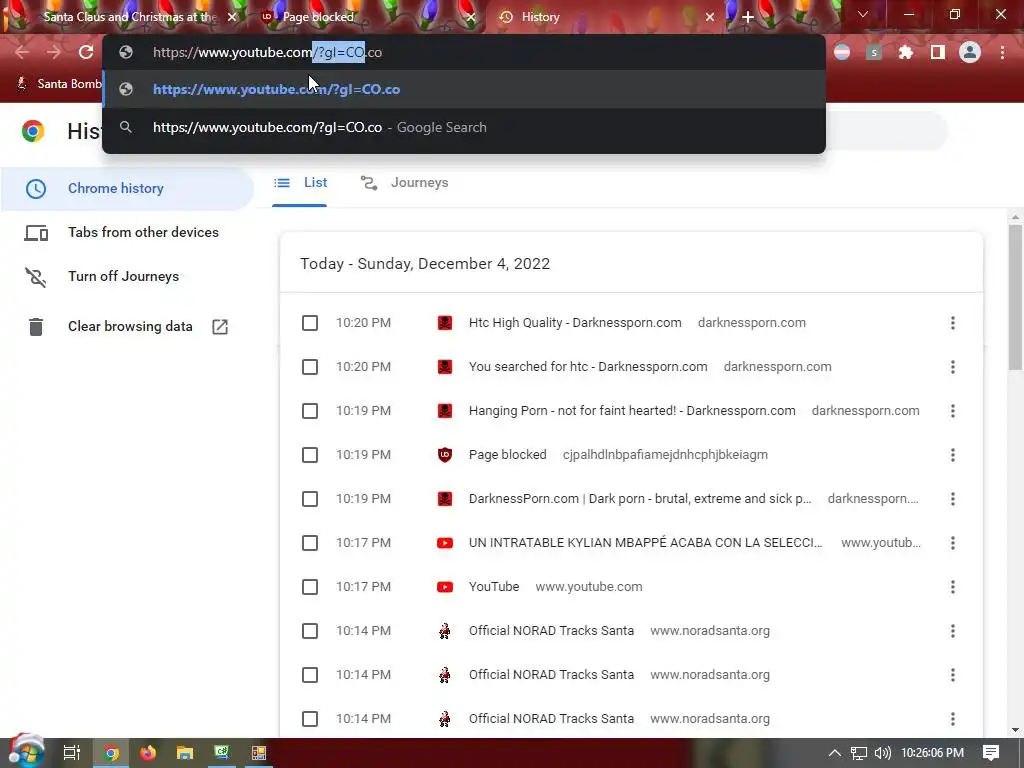Click the history page vertical scrollbar
The width and height of the screenshot is (1024, 768).
[1015, 297]
